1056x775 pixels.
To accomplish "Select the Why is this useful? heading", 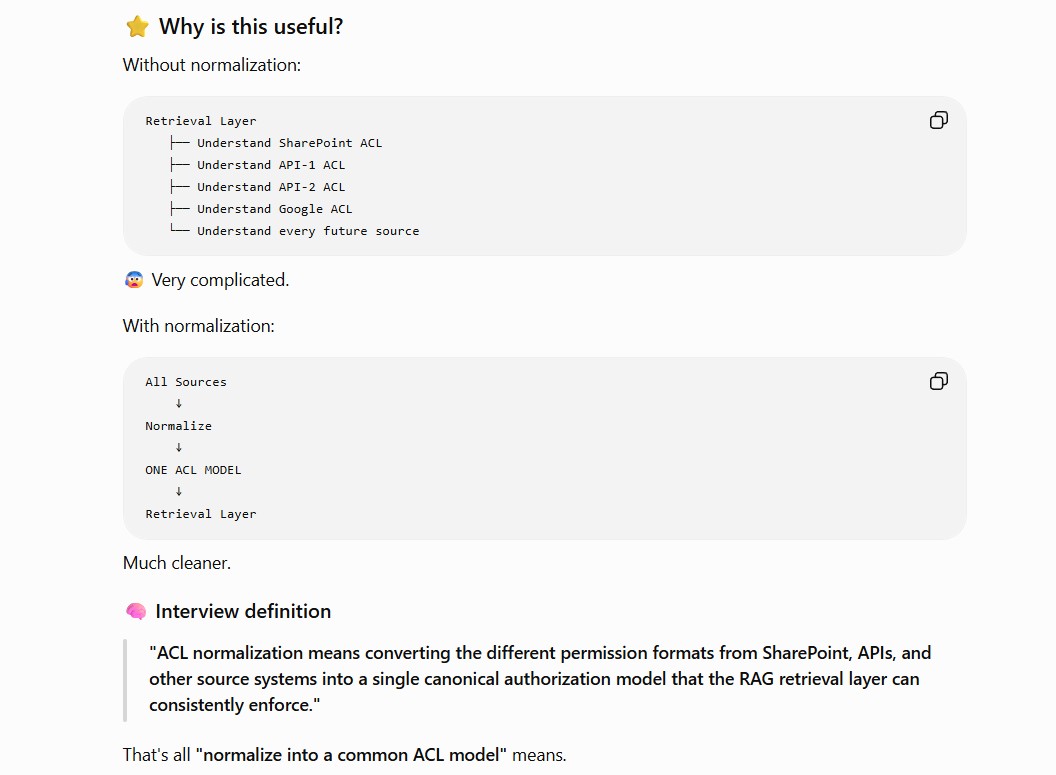I will [x=251, y=27].
